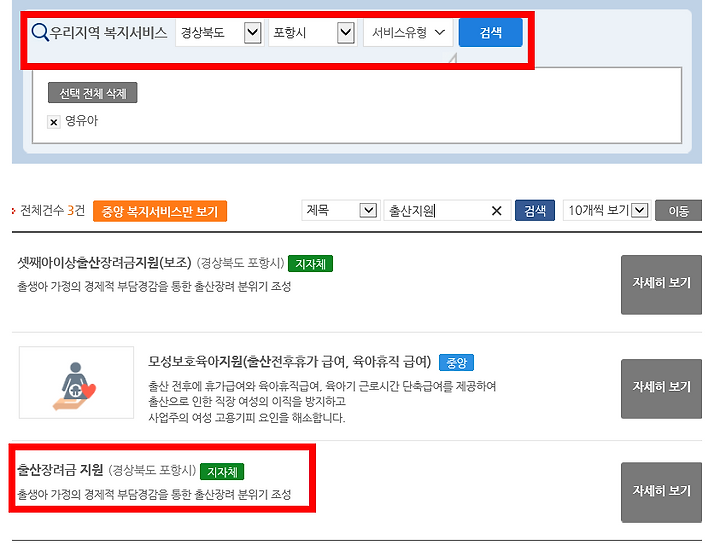Click the 우리지역 복지서비스 heading

108,33
